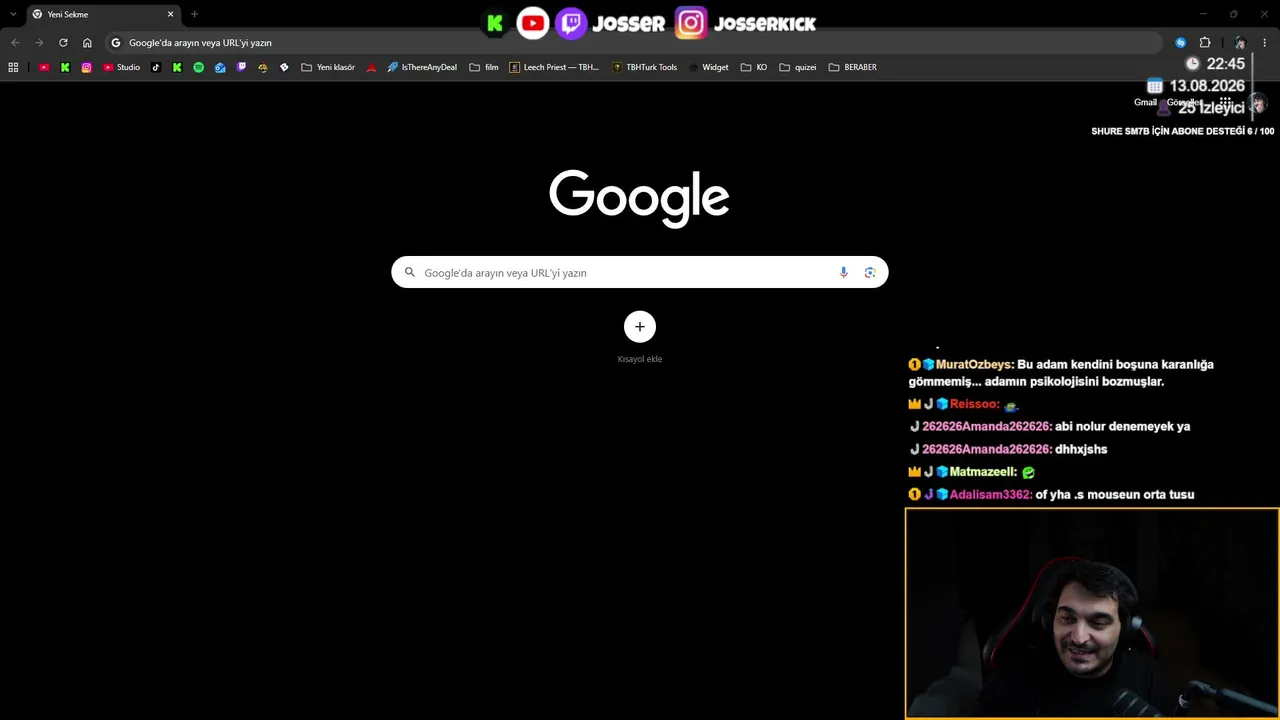Focus the Chrome address bar
The width and height of the screenshot is (1280, 720).
coord(633,43)
